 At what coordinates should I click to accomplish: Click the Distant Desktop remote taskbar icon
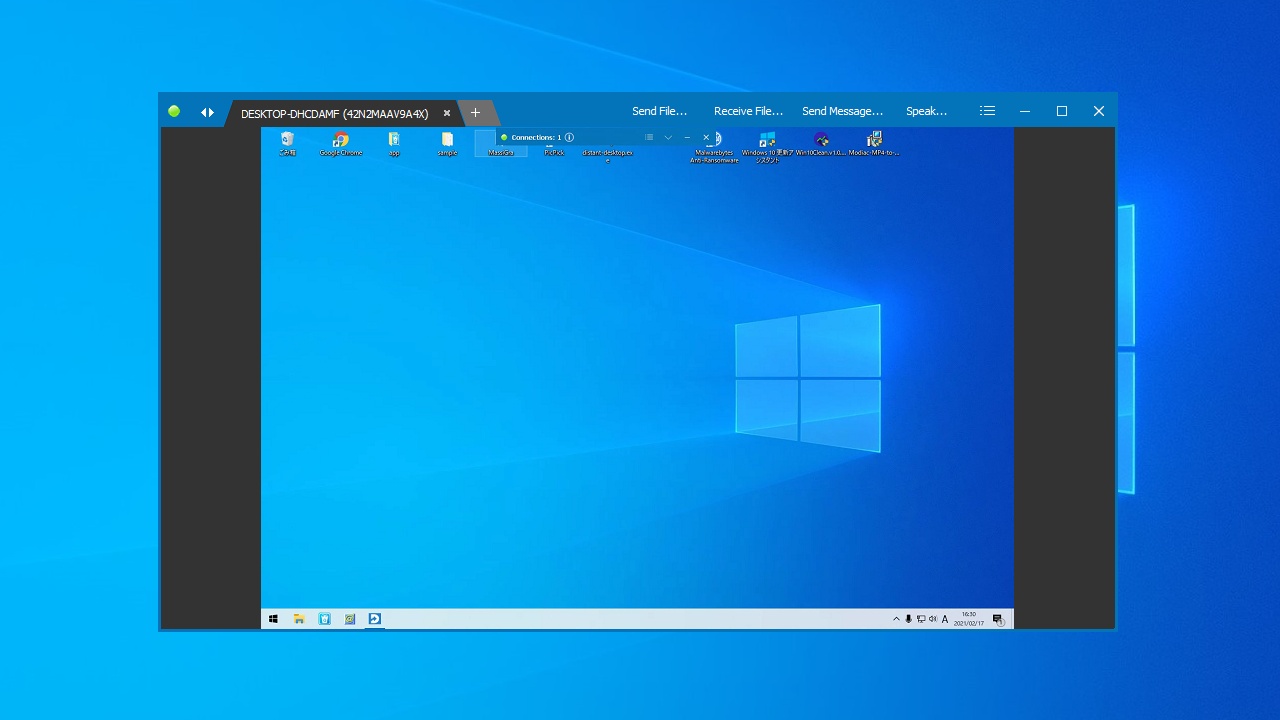coord(375,619)
